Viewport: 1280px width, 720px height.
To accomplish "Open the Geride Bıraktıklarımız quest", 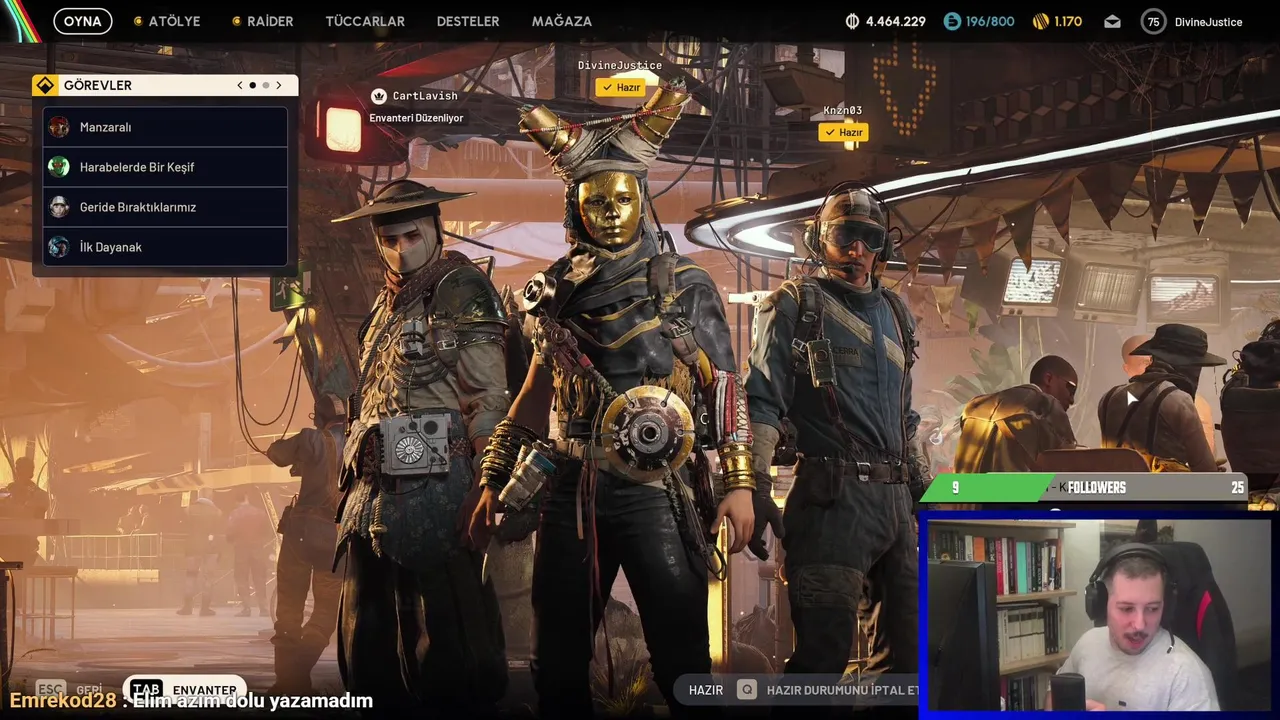I will coord(165,207).
